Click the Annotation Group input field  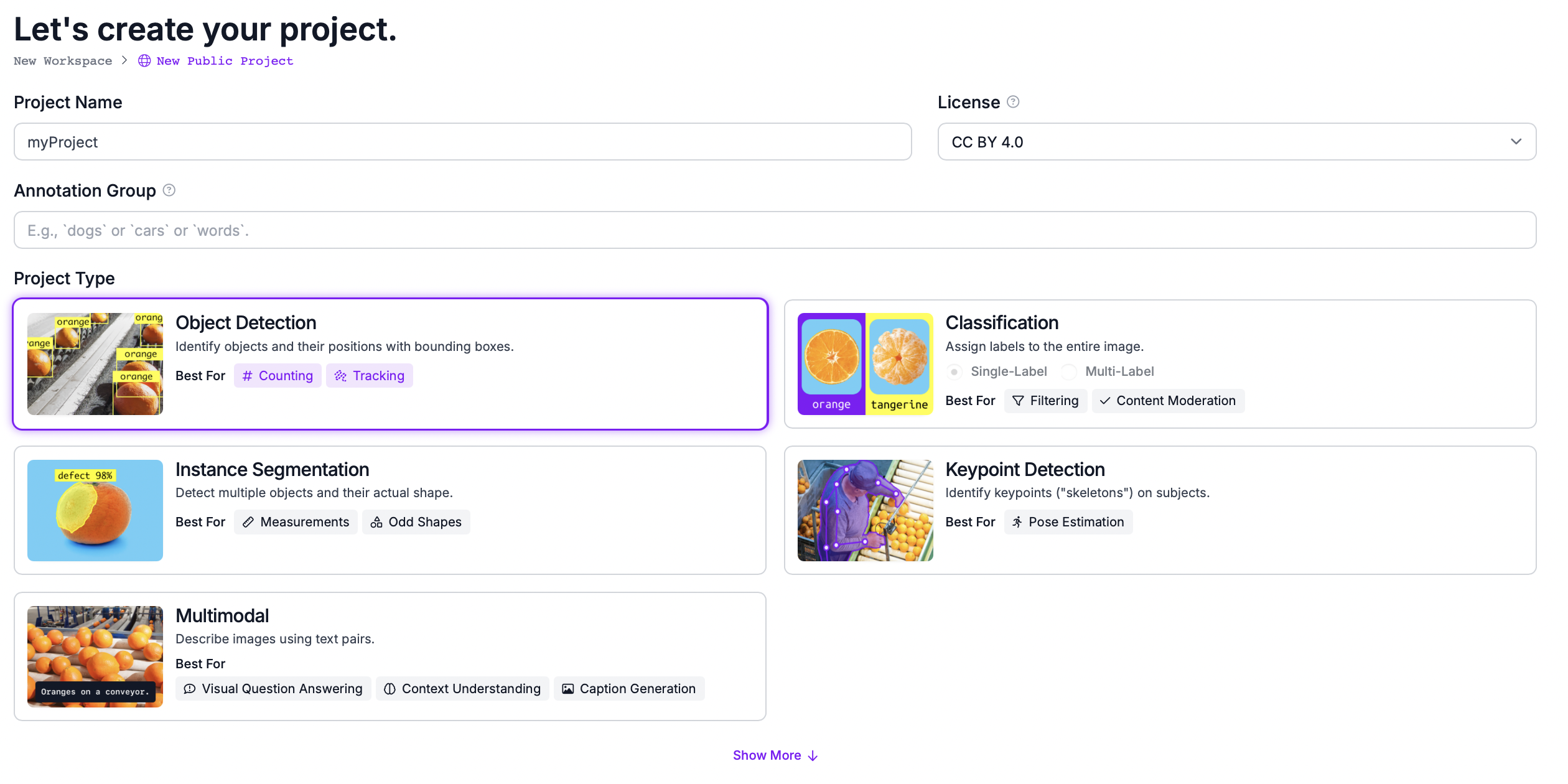pyautogui.click(x=775, y=230)
